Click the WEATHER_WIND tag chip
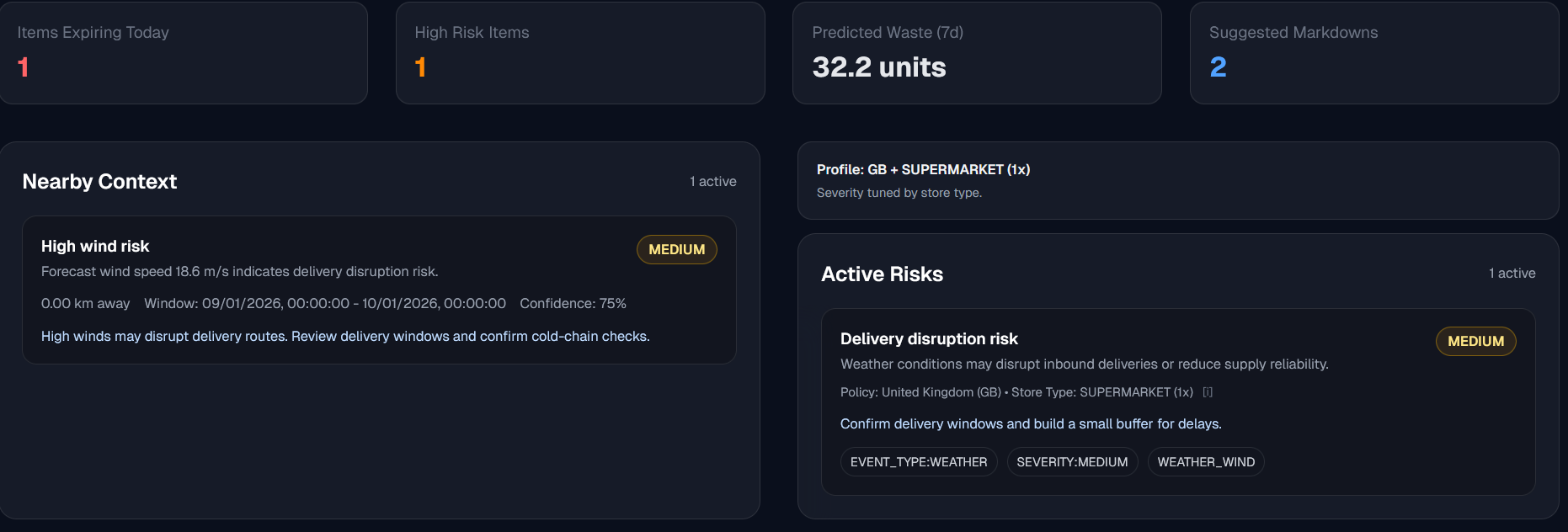Viewport: 1568px width, 532px height. (1205, 462)
